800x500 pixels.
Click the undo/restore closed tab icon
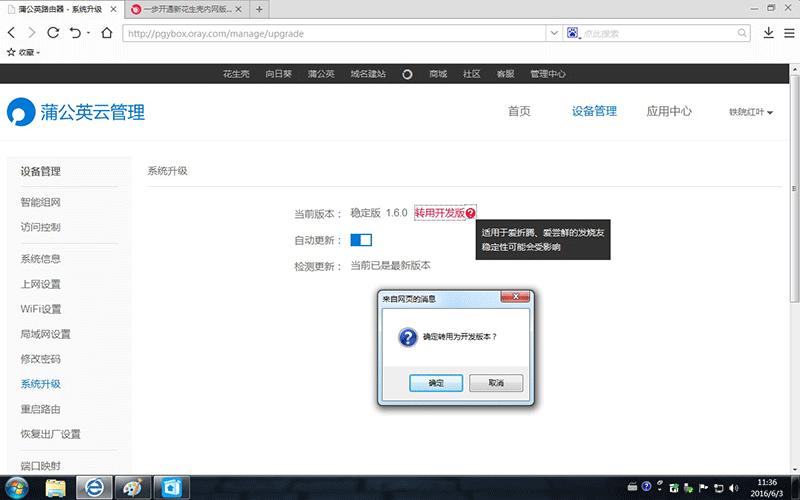pyautogui.click(x=75, y=33)
